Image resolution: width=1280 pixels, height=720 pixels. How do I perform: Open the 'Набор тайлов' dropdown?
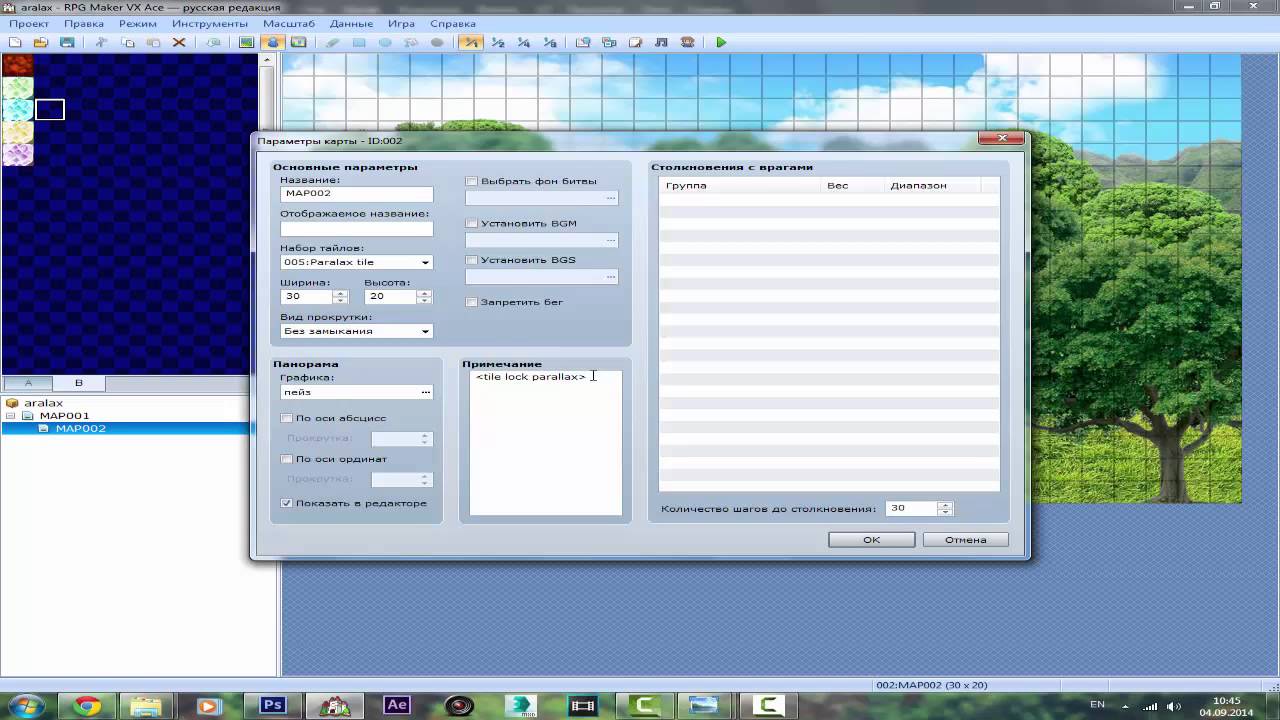[357, 262]
